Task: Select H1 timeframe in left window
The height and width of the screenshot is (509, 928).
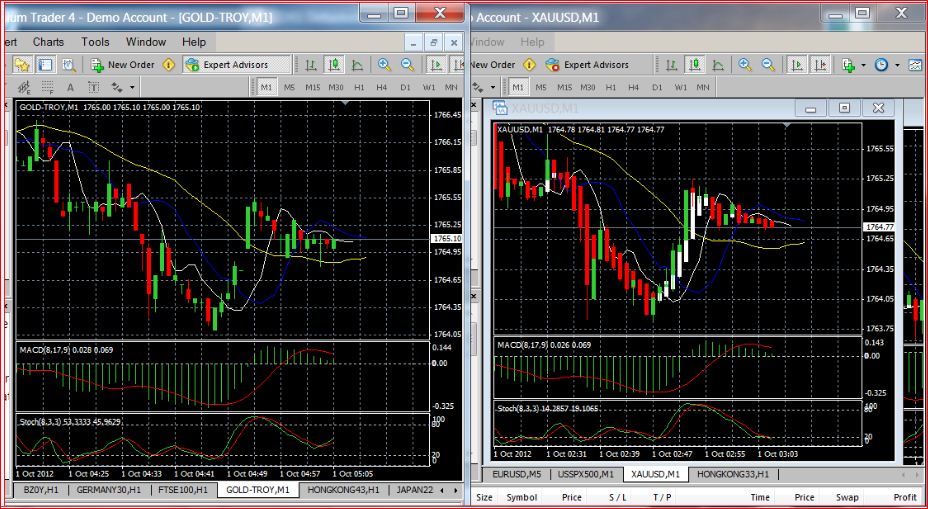Action: (359, 88)
